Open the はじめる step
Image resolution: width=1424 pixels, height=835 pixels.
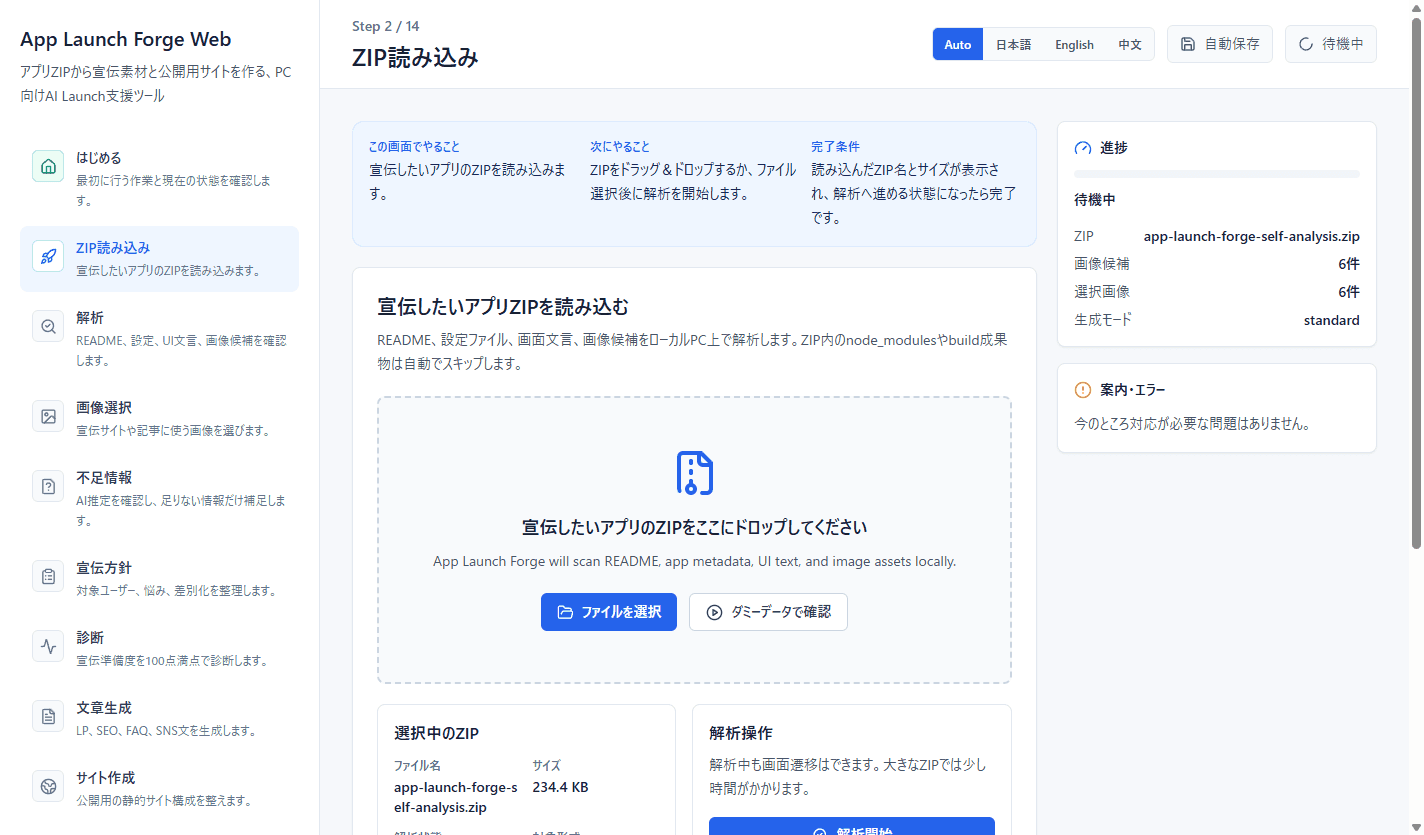[159, 179]
